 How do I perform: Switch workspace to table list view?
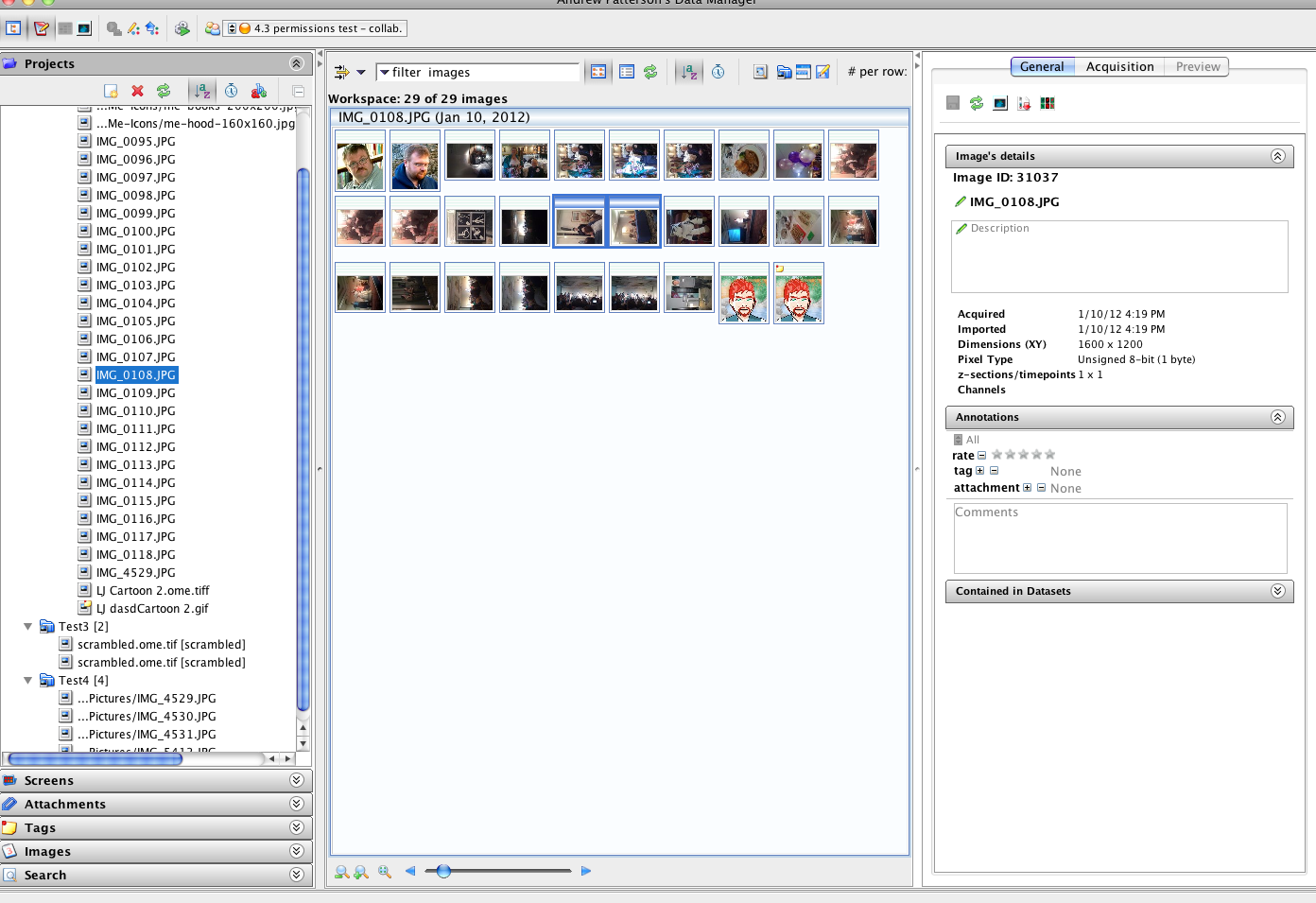tap(627, 72)
